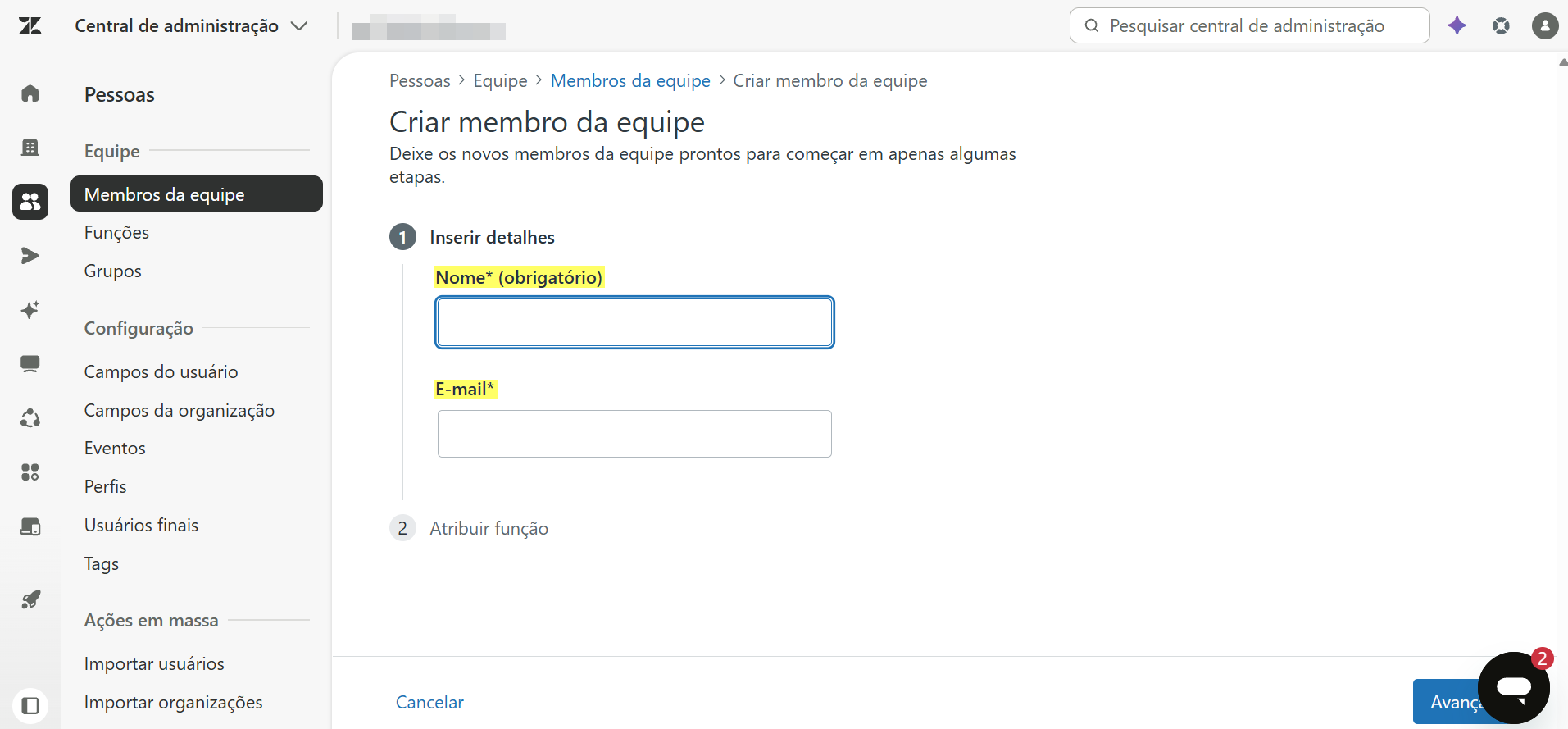Open Usuários finais menu item
This screenshot has height=729, width=1568.
click(141, 526)
